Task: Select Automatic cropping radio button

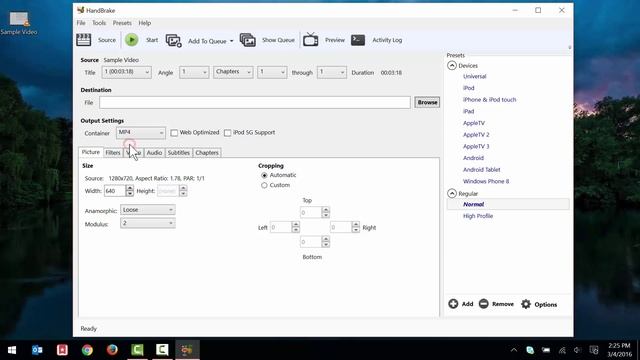Action: coord(264,175)
